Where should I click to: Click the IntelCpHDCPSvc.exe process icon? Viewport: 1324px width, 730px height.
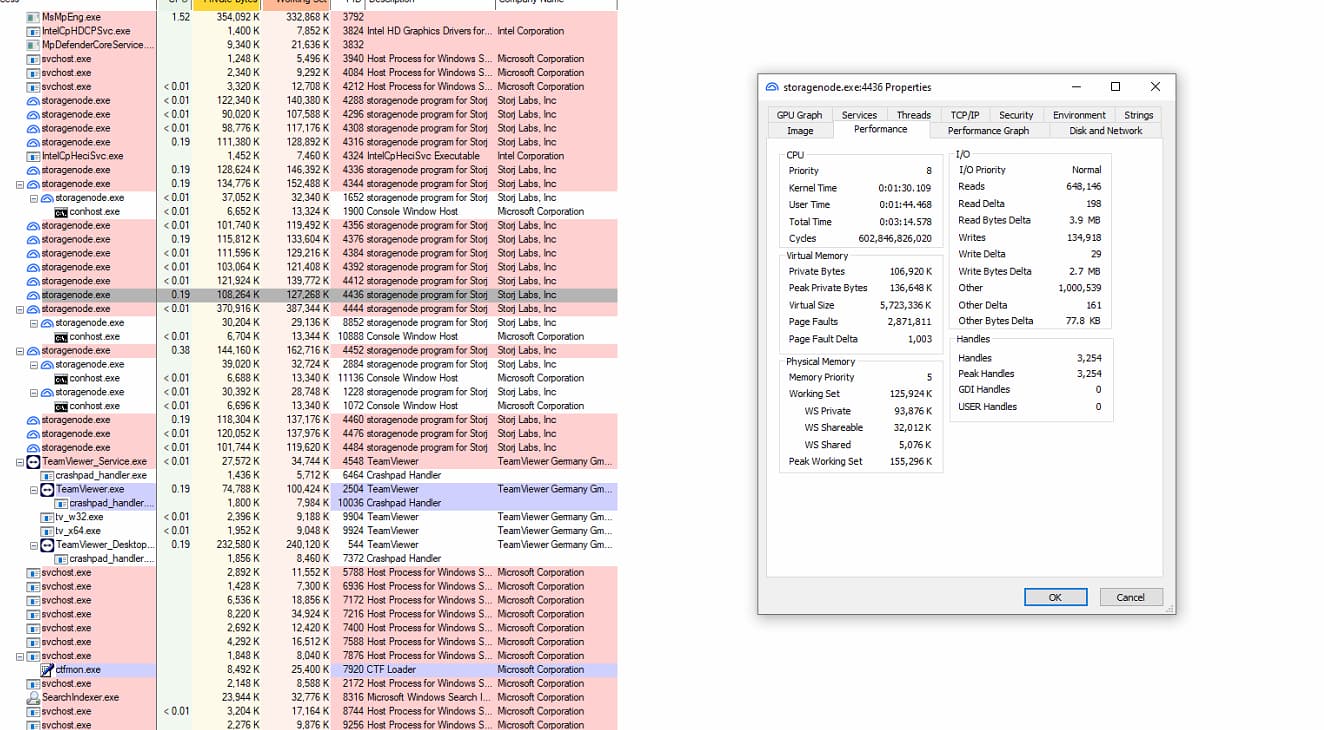[33, 31]
